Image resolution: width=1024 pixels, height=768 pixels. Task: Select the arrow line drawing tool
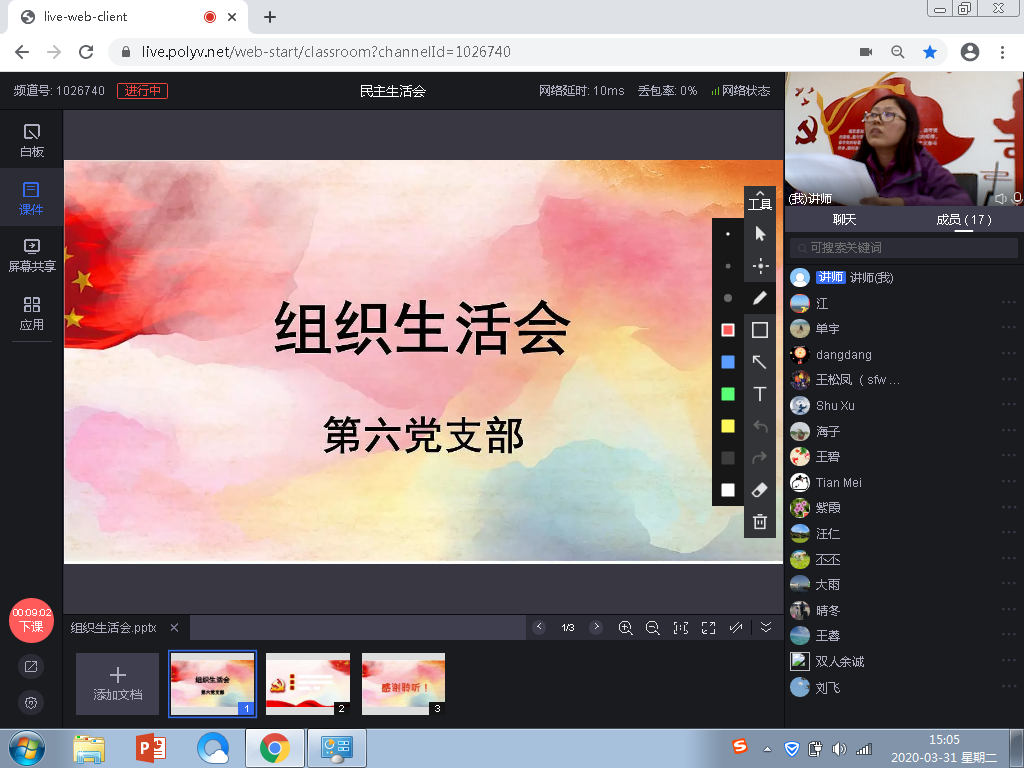760,362
